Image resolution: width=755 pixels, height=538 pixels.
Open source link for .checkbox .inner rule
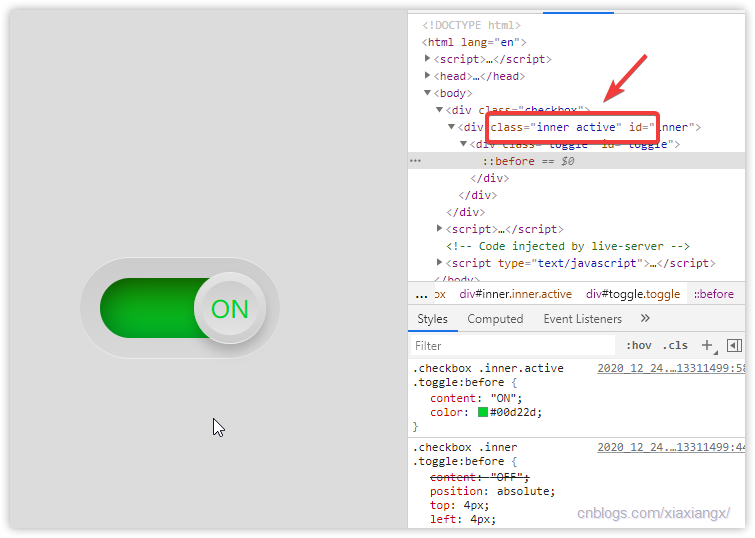(671, 447)
